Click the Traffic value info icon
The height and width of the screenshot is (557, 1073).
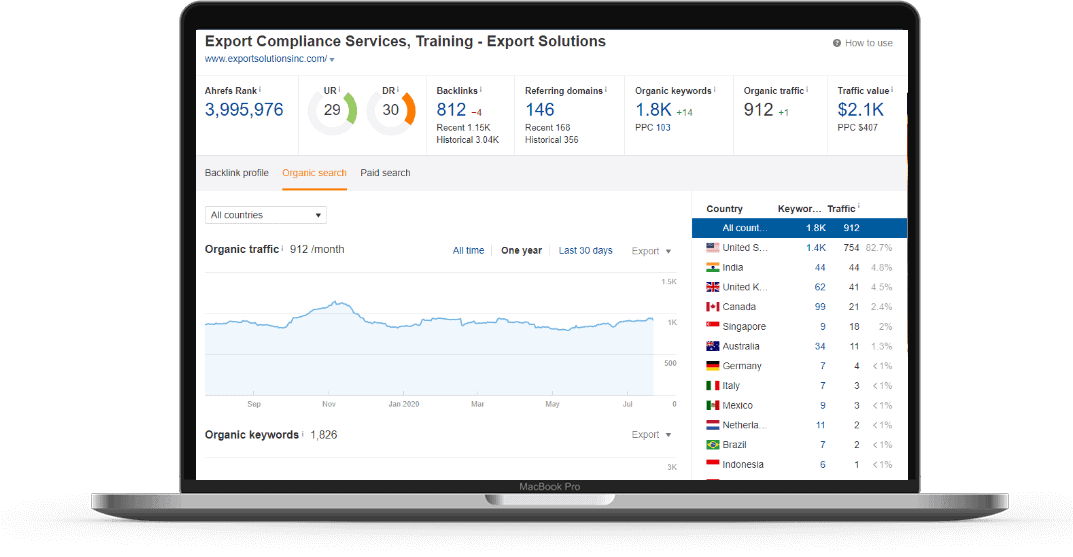point(892,89)
